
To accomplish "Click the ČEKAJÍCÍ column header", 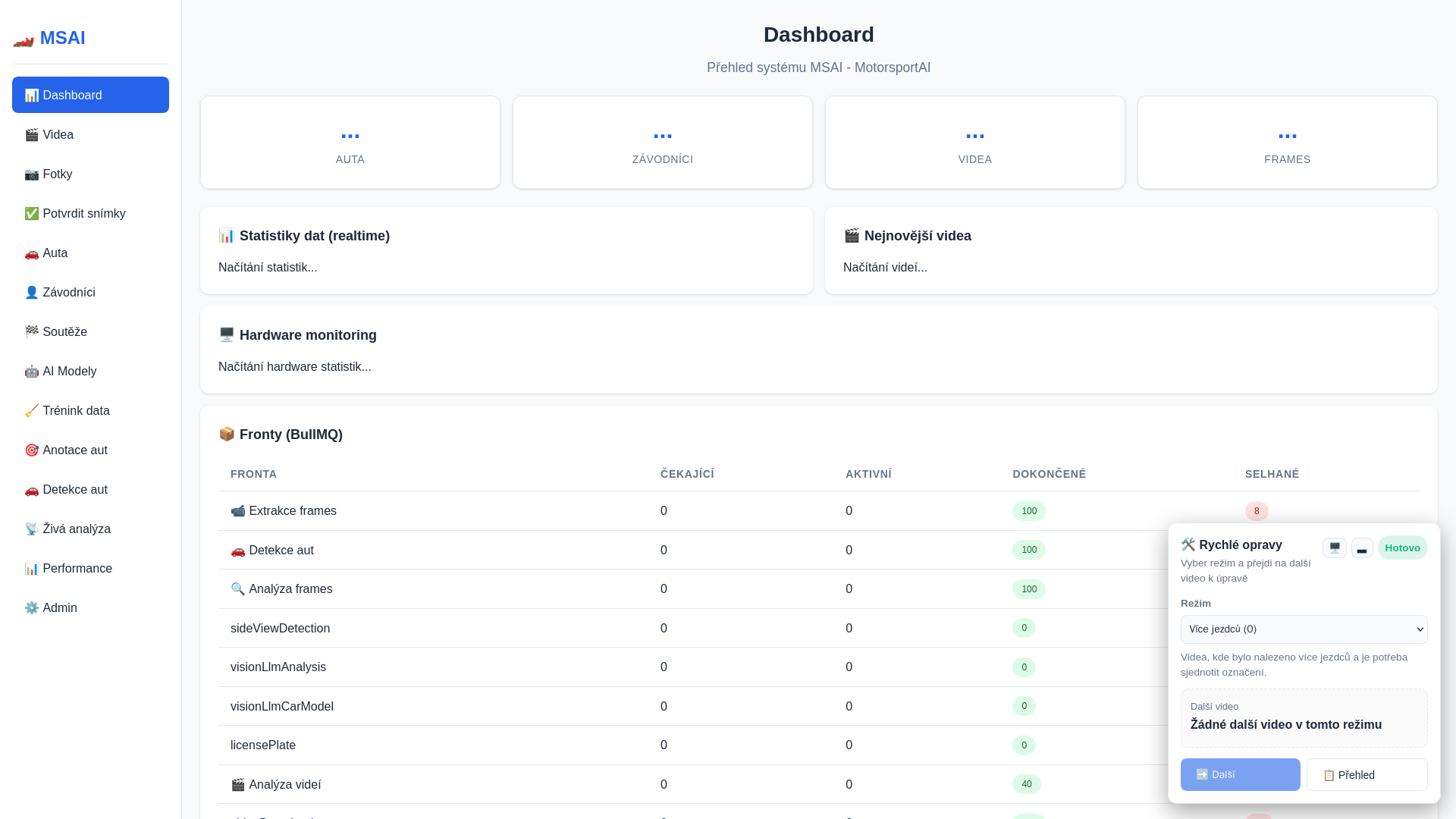I will pos(687,474).
